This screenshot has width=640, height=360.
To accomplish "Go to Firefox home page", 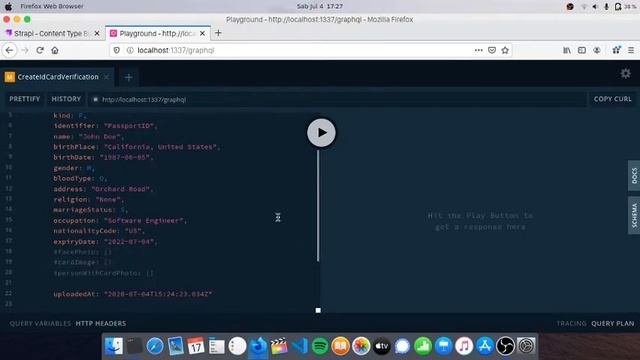I will point(55,50).
